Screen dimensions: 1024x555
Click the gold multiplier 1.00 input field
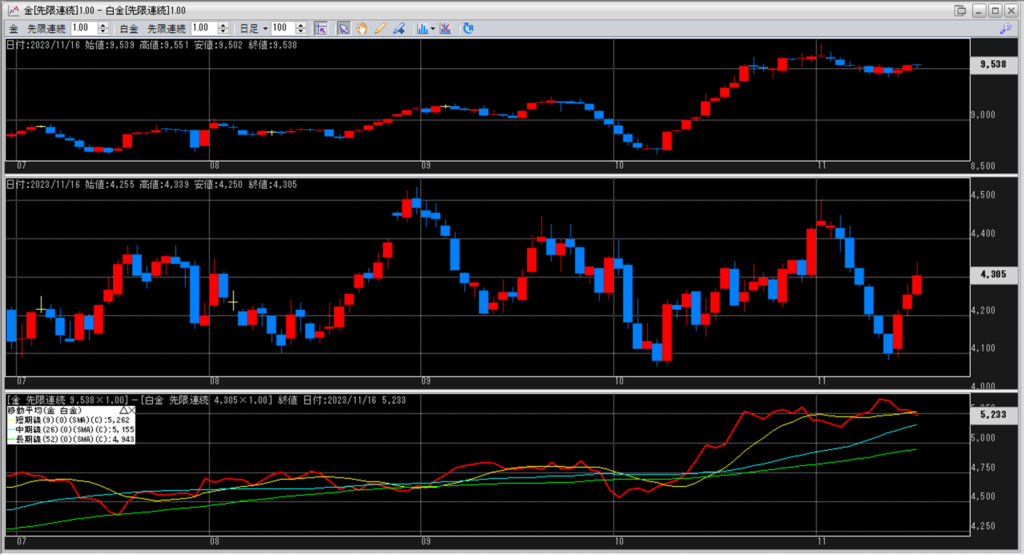(82, 28)
